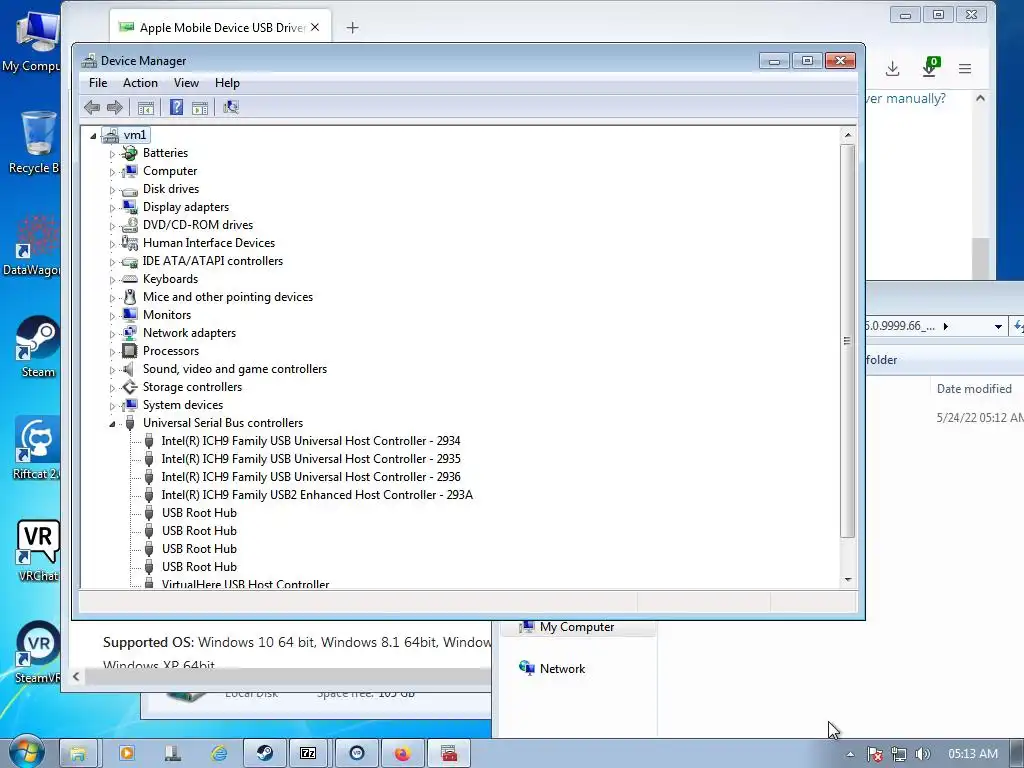Click the taskbar clock 05:13 AM

[x=972, y=754]
